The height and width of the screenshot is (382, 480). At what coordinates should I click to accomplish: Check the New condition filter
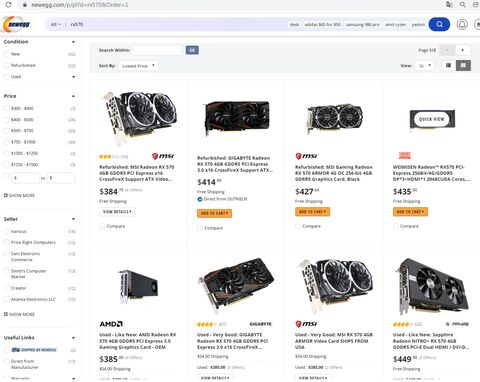6,54
